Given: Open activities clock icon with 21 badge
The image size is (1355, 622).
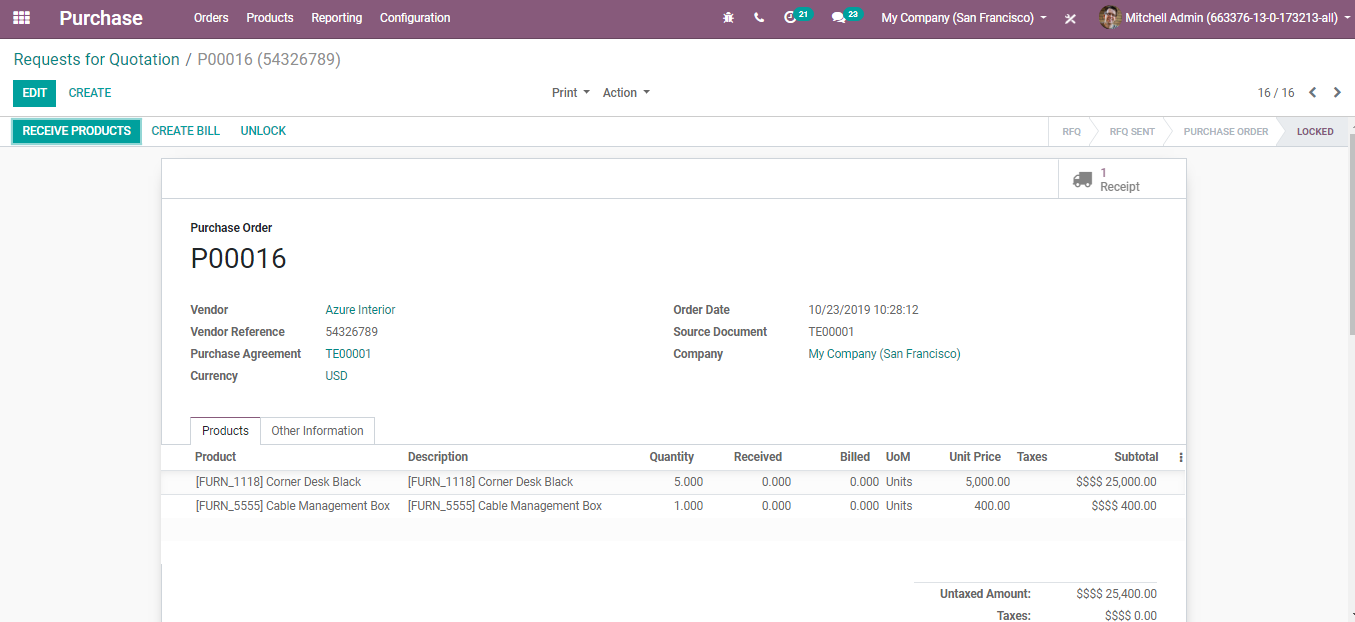Looking at the screenshot, I should pyautogui.click(x=797, y=17).
